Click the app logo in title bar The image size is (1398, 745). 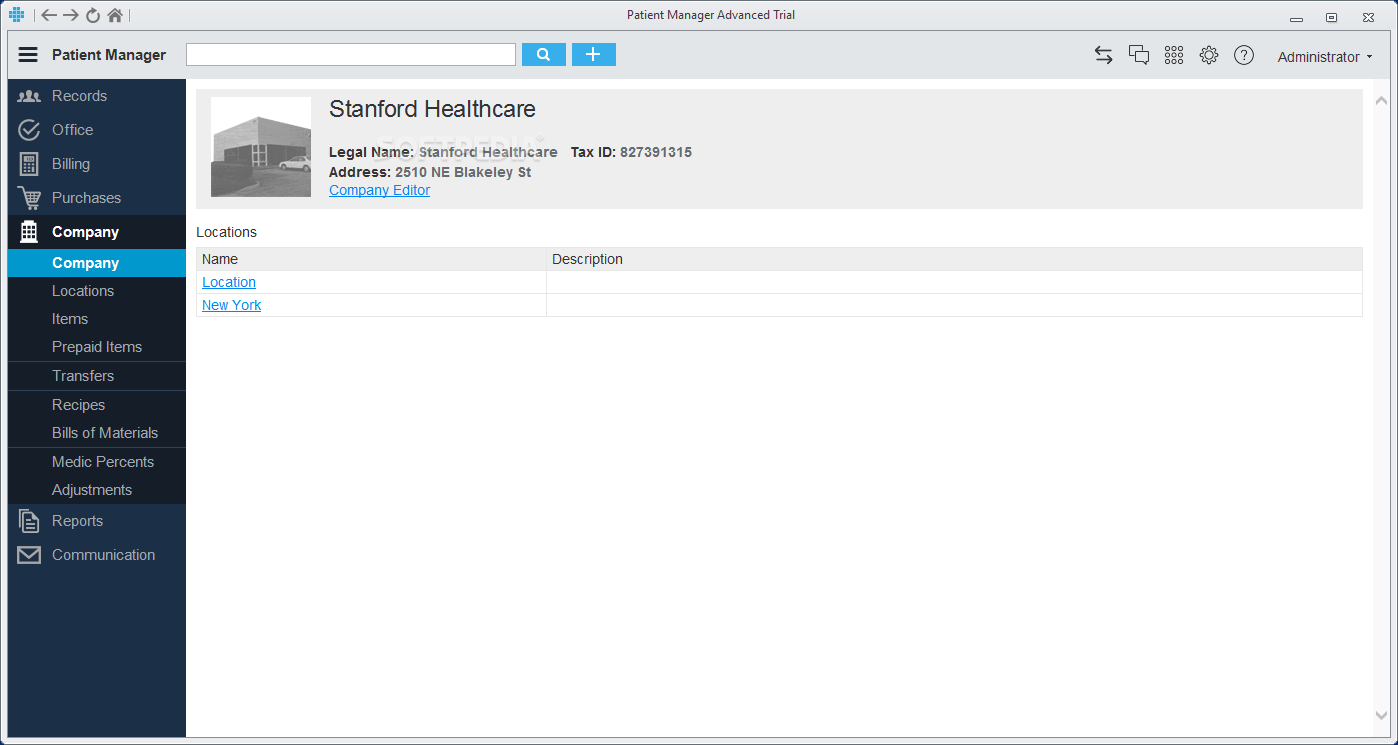click(x=17, y=15)
